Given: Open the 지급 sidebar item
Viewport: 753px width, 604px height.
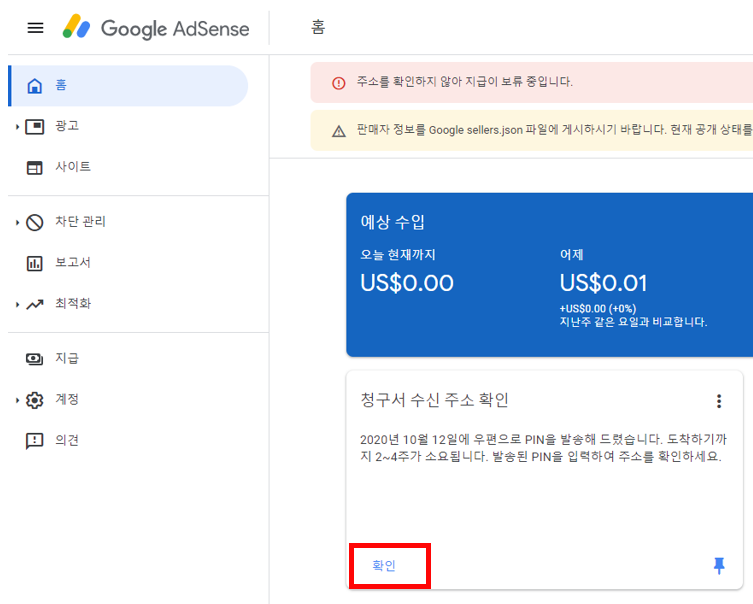Looking at the screenshot, I should click(x=129, y=359).
